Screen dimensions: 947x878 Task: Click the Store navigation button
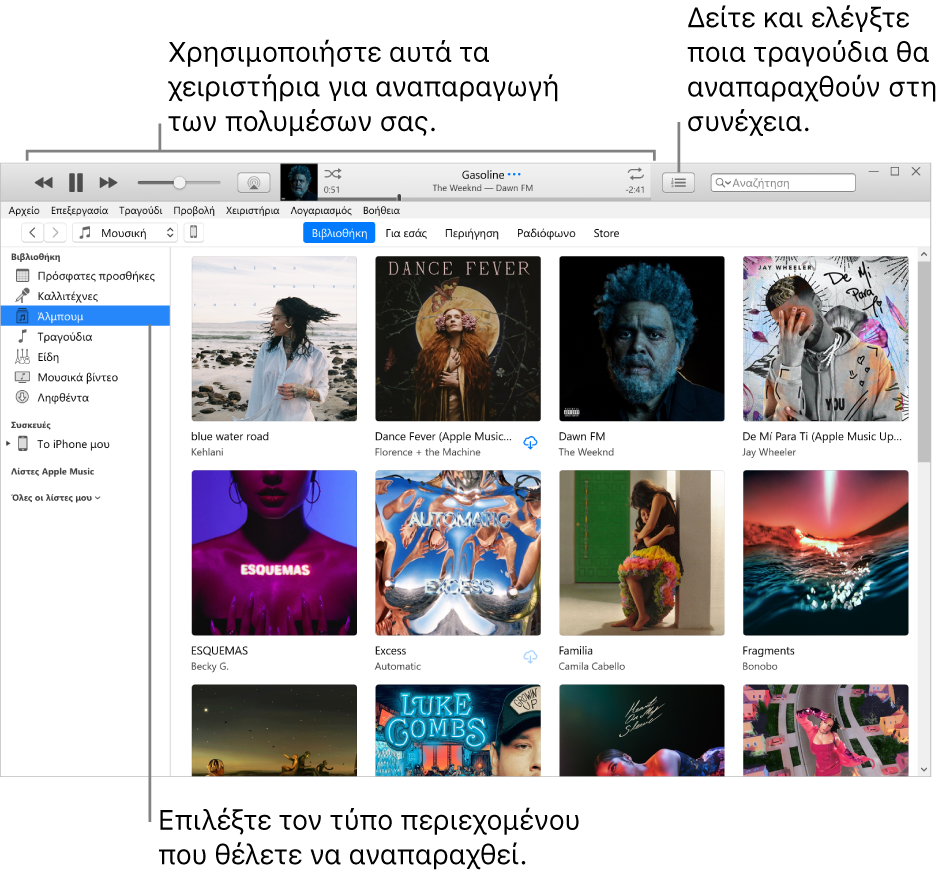(x=606, y=232)
